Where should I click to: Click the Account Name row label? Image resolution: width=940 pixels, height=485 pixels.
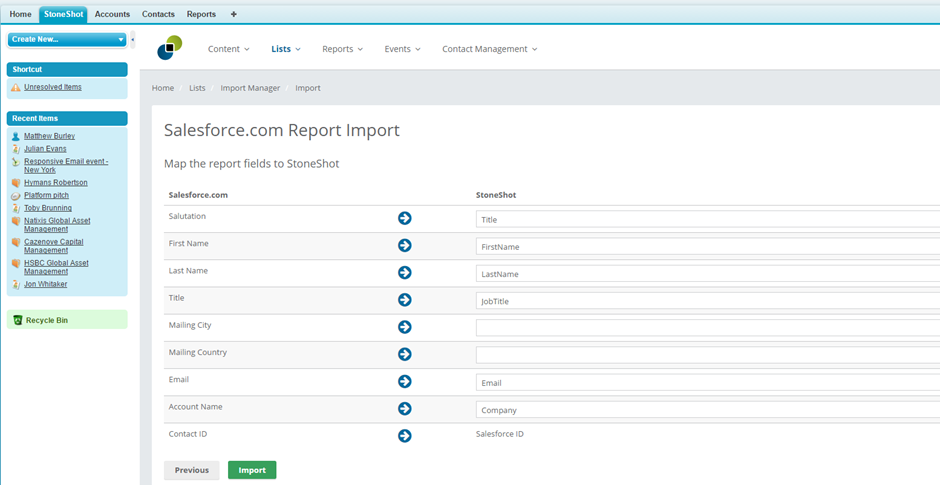pos(195,407)
